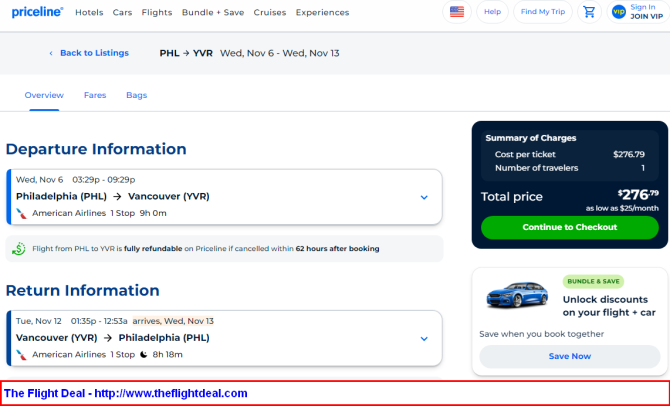
Task: Click the fully refundable notice text
Action: pos(206,249)
